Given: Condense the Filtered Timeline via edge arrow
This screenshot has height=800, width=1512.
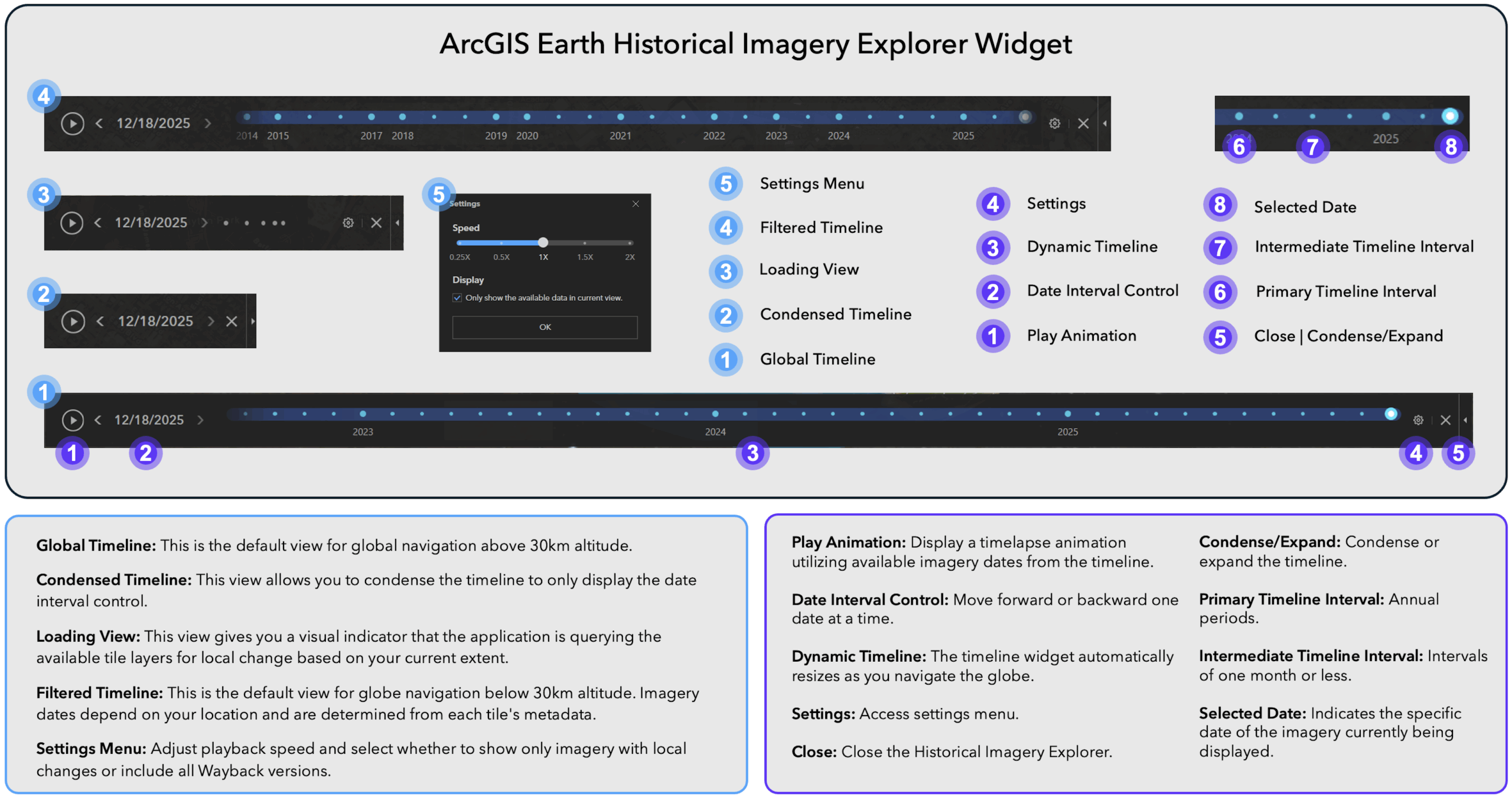Looking at the screenshot, I should tap(1104, 123).
